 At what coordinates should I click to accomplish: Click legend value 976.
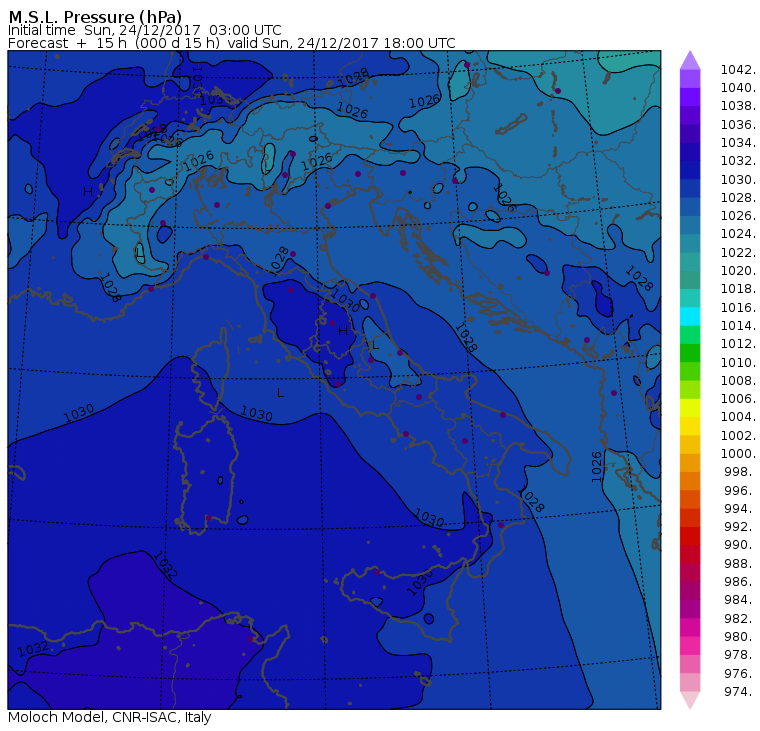coord(740,673)
